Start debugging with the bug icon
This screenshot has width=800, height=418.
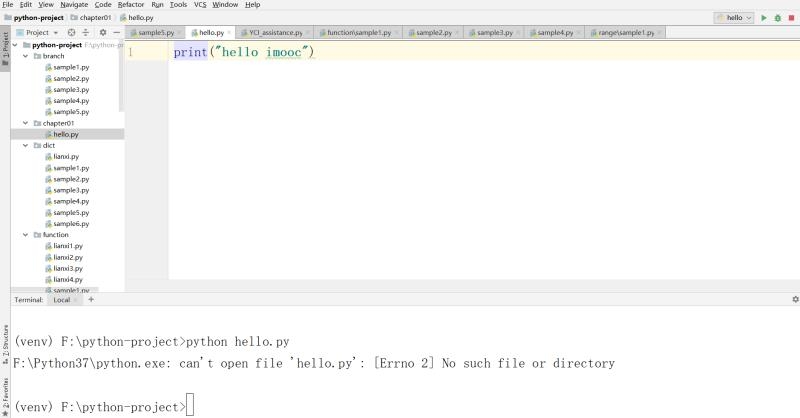(x=778, y=18)
